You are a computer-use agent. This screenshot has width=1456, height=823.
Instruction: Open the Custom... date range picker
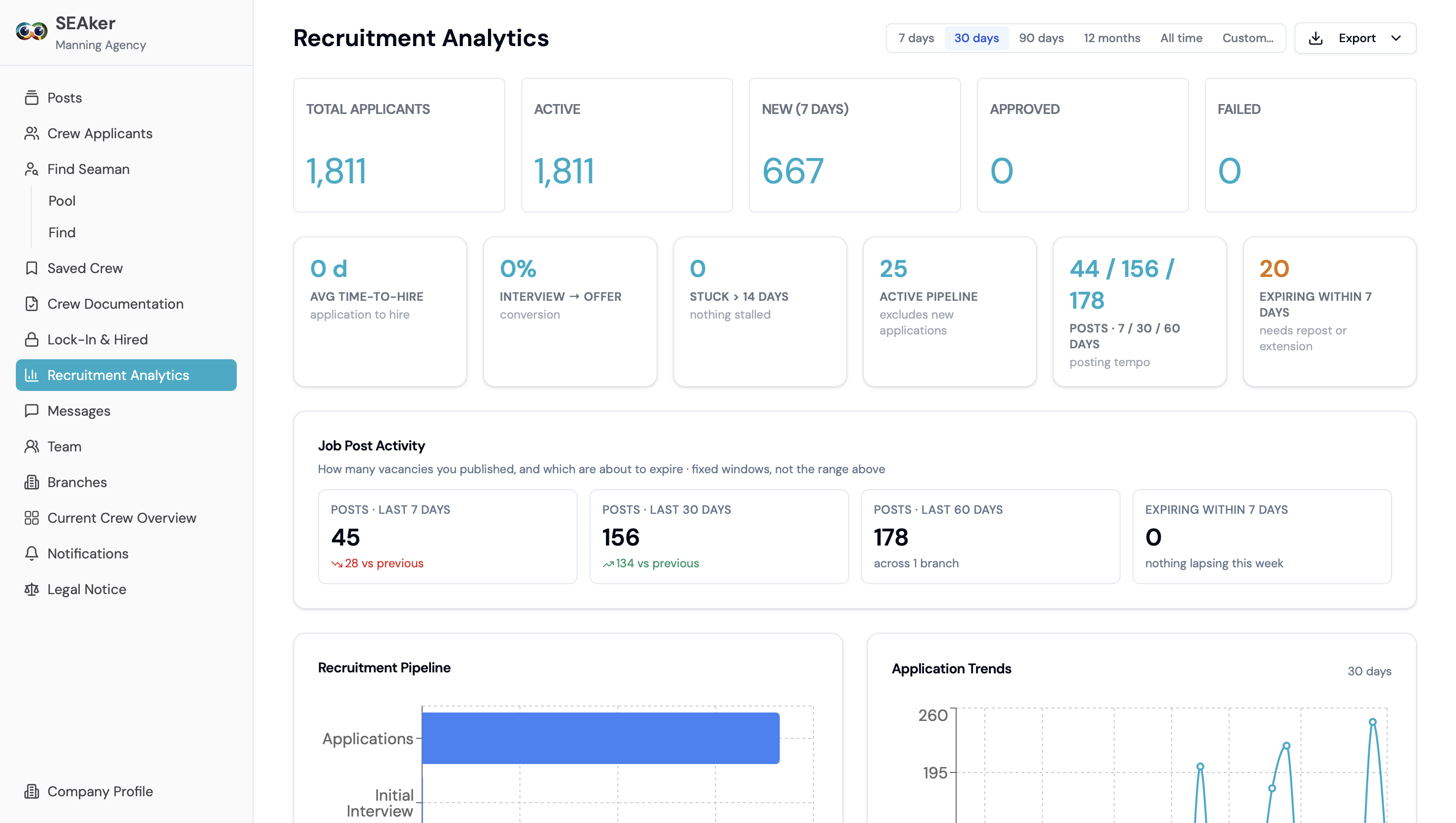click(1247, 38)
